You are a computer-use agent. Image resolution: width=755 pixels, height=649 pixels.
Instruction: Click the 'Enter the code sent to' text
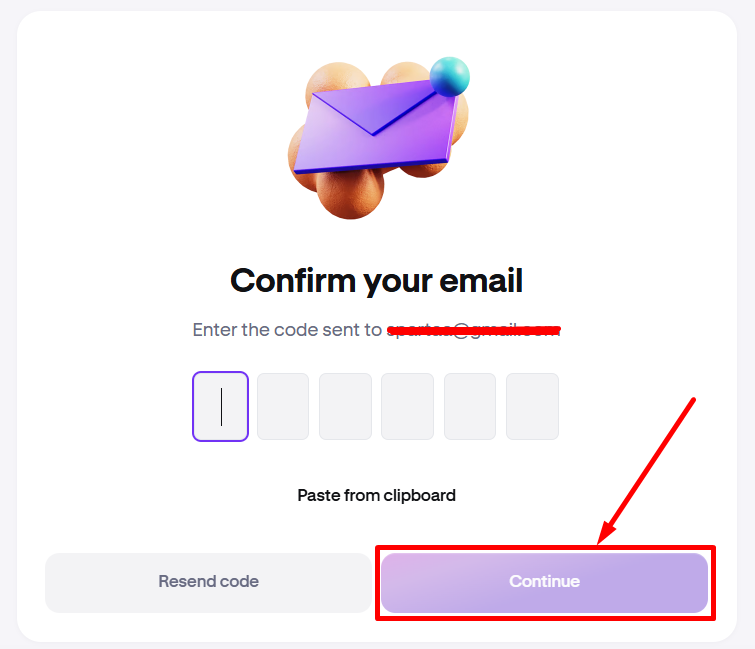(x=287, y=330)
